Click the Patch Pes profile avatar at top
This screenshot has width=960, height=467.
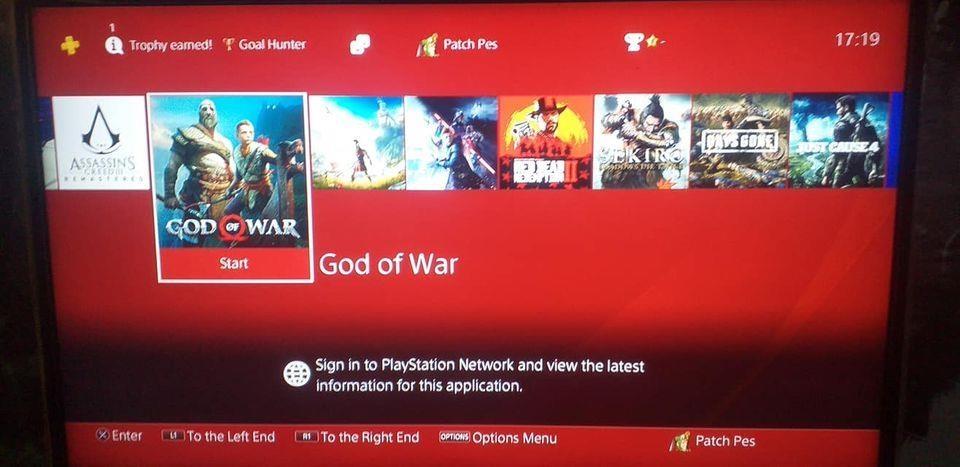(428, 45)
